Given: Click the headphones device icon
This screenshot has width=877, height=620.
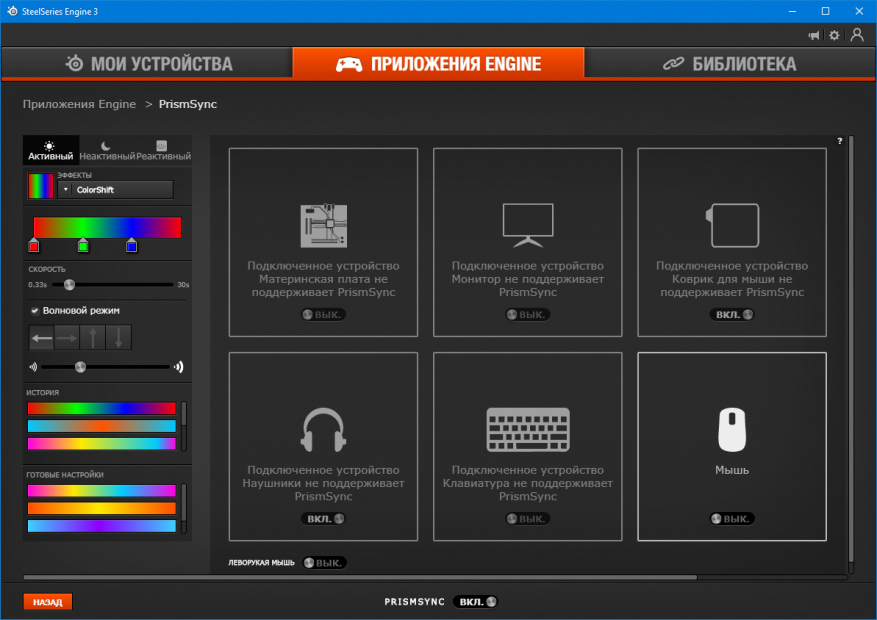Looking at the screenshot, I should coord(323,429).
